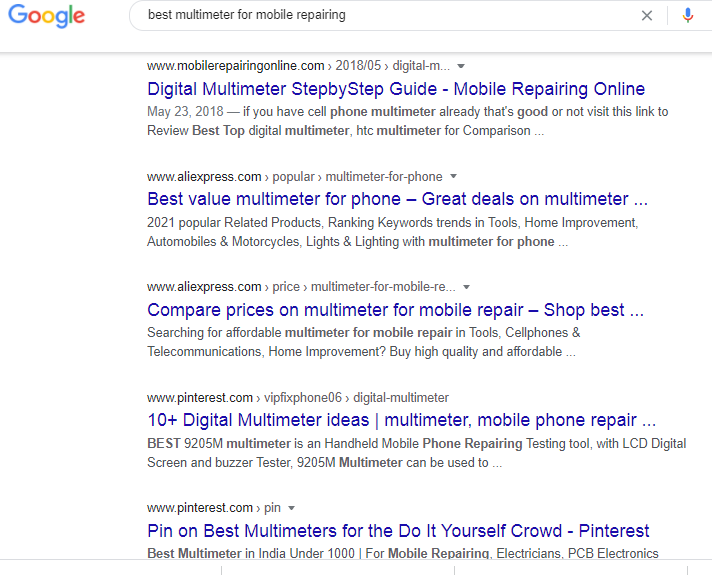The image size is (712, 575).
Task: Click the www.mobilerepairingonline.com URL breadcrumb
Action: click(x=298, y=66)
